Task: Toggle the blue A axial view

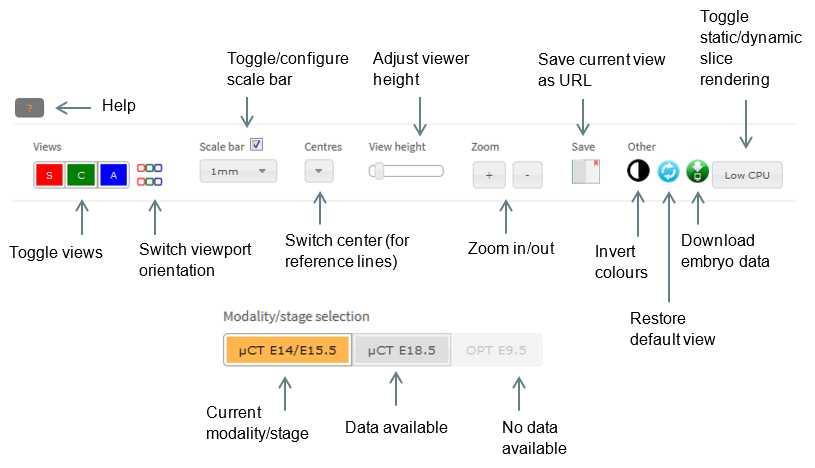Action: coord(113,175)
